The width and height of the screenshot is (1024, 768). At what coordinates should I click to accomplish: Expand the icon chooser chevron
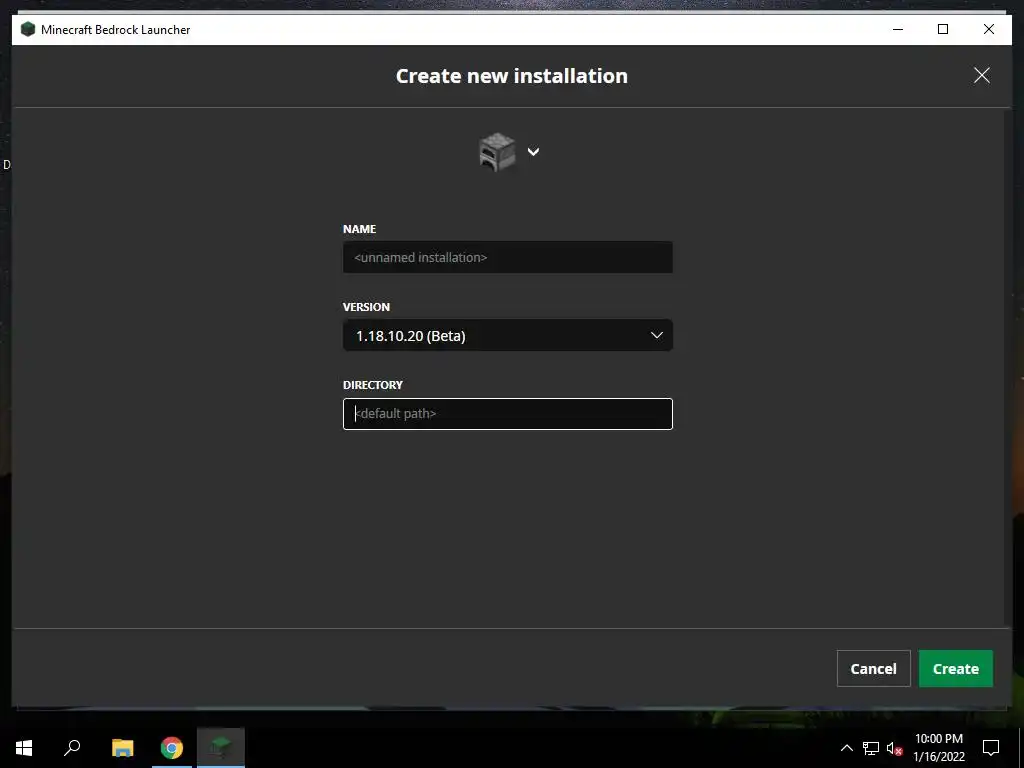(534, 152)
